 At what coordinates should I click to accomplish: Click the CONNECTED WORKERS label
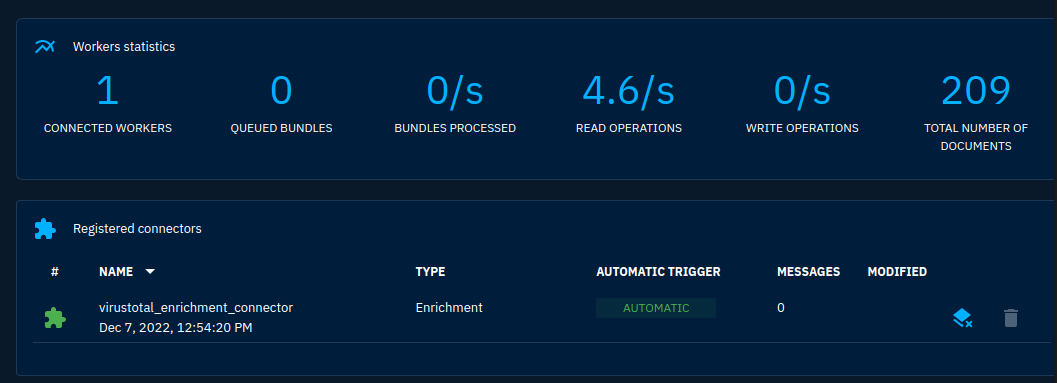point(108,128)
